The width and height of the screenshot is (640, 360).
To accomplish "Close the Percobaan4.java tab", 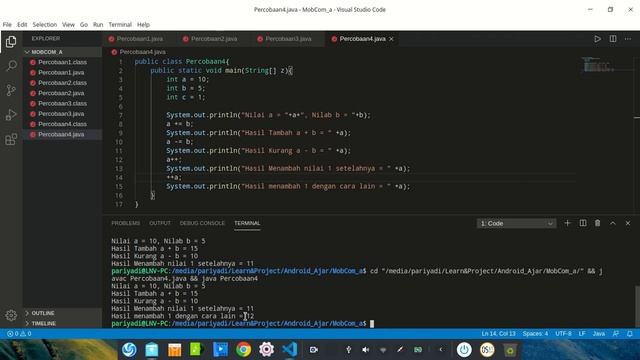I will click(x=391, y=39).
